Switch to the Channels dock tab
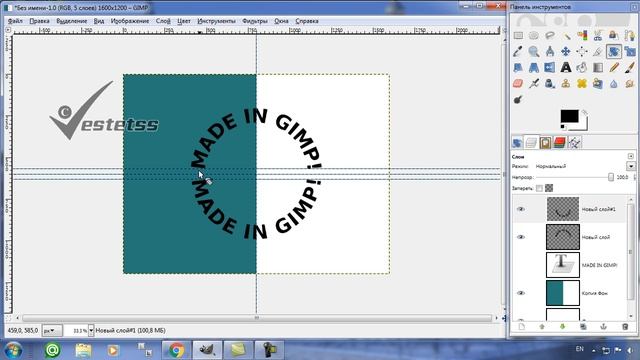Screen dimensions: 640x360 pyautogui.click(x=560, y=143)
